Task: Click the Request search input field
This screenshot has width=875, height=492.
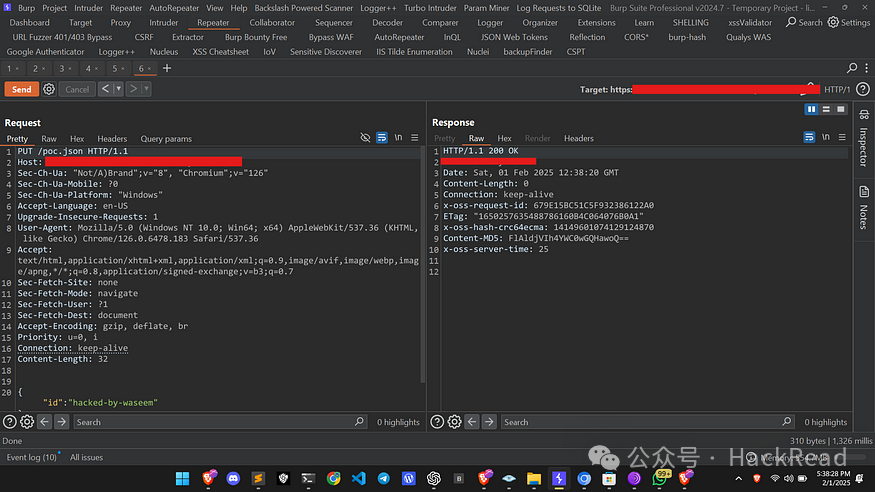Action: (220, 422)
